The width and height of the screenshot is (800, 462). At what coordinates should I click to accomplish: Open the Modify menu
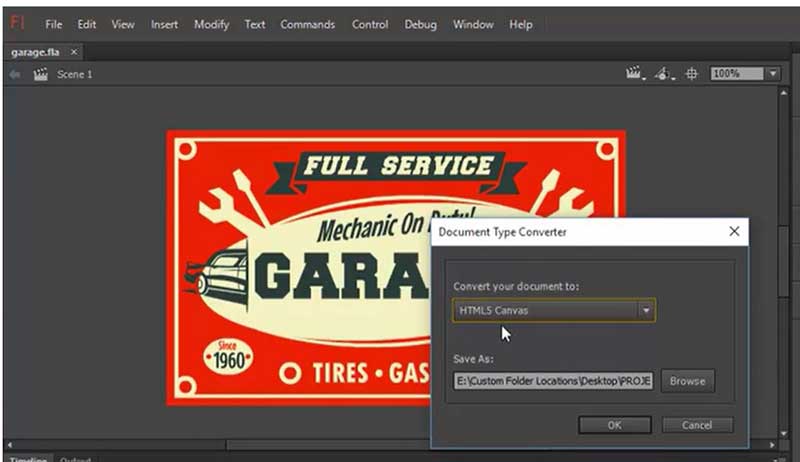click(x=211, y=24)
